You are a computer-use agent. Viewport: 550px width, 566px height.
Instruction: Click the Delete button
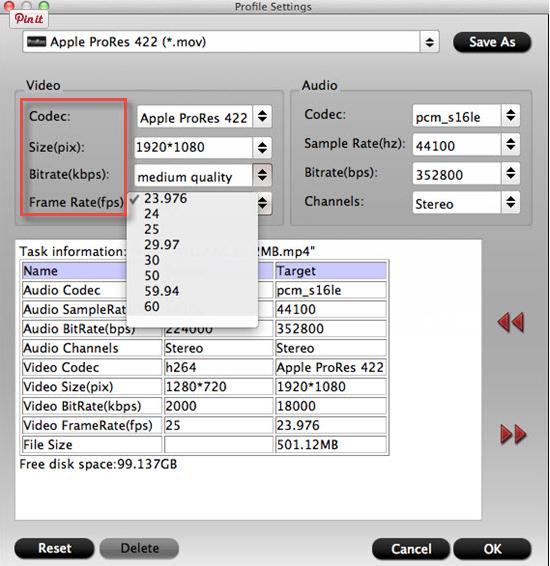click(139, 548)
